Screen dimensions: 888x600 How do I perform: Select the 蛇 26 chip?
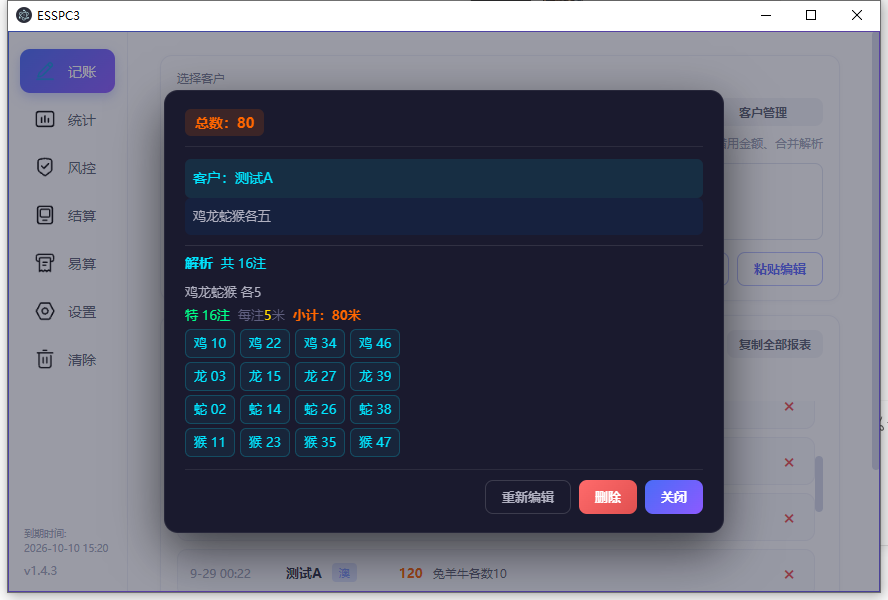point(320,409)
